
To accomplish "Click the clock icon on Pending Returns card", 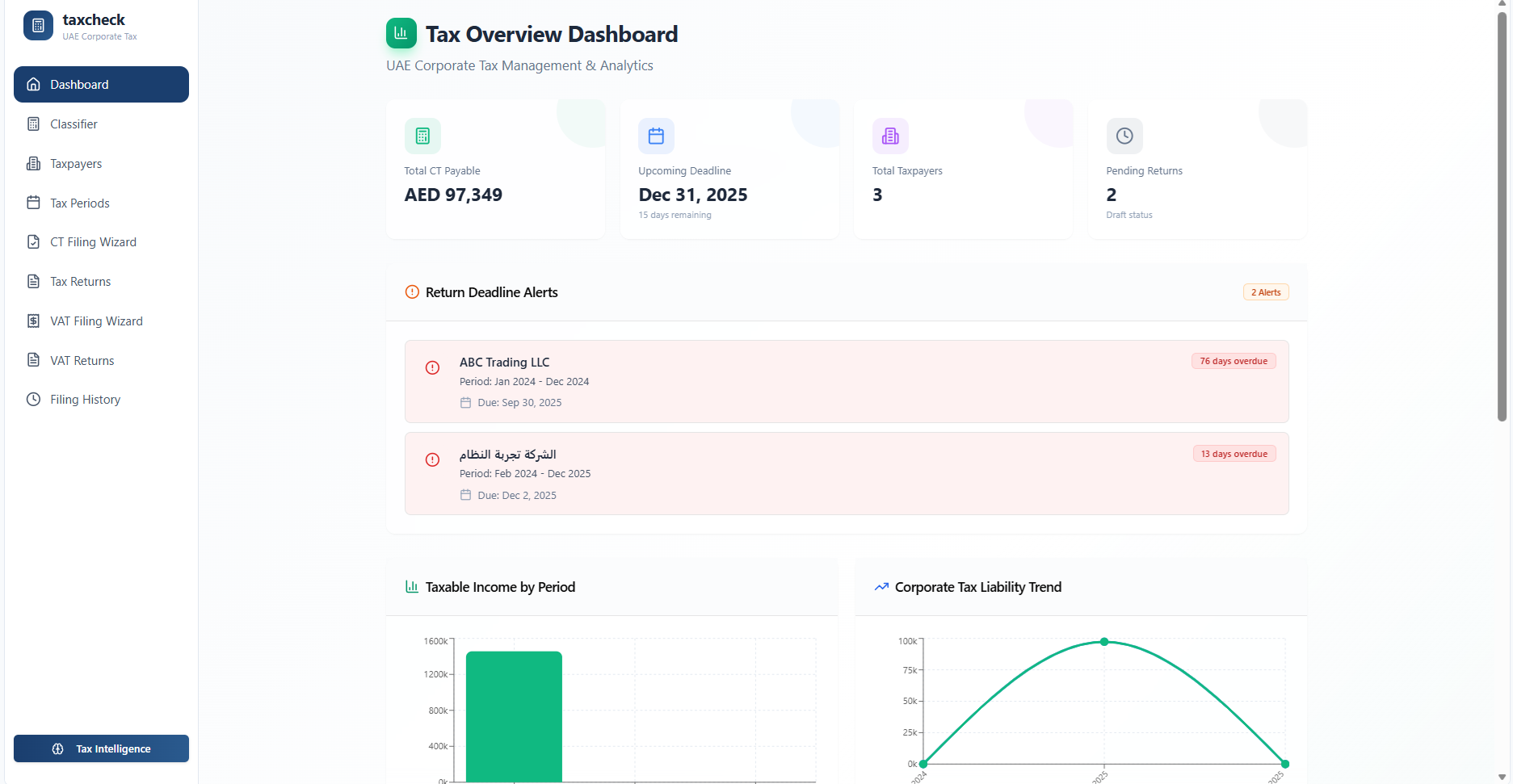I will 1124,136.
